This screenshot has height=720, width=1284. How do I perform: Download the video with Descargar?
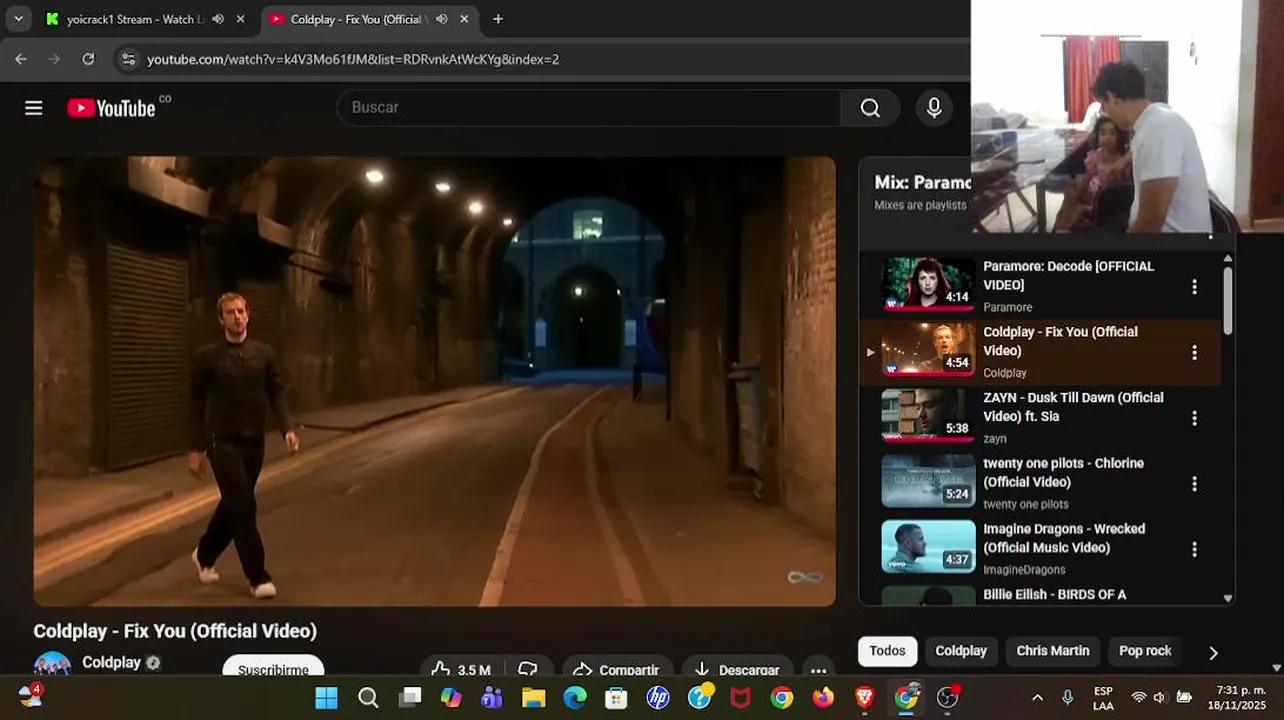[x=737, y=669]
